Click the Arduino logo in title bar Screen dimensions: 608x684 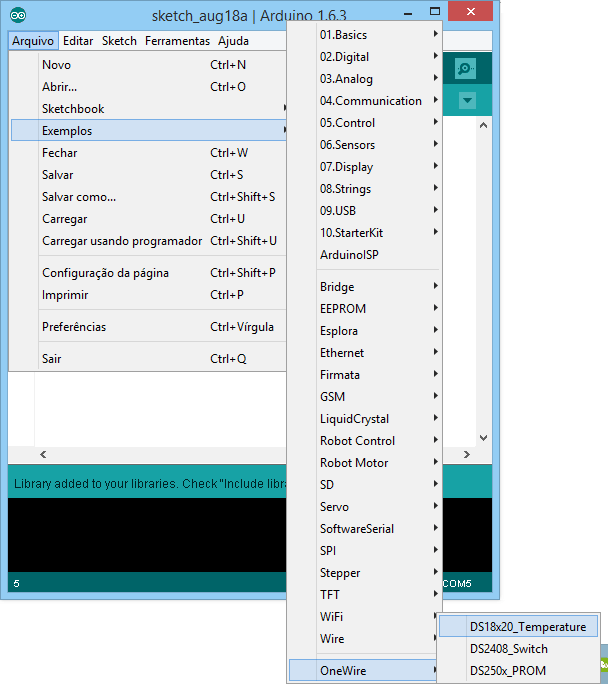[x=19, y=15]
